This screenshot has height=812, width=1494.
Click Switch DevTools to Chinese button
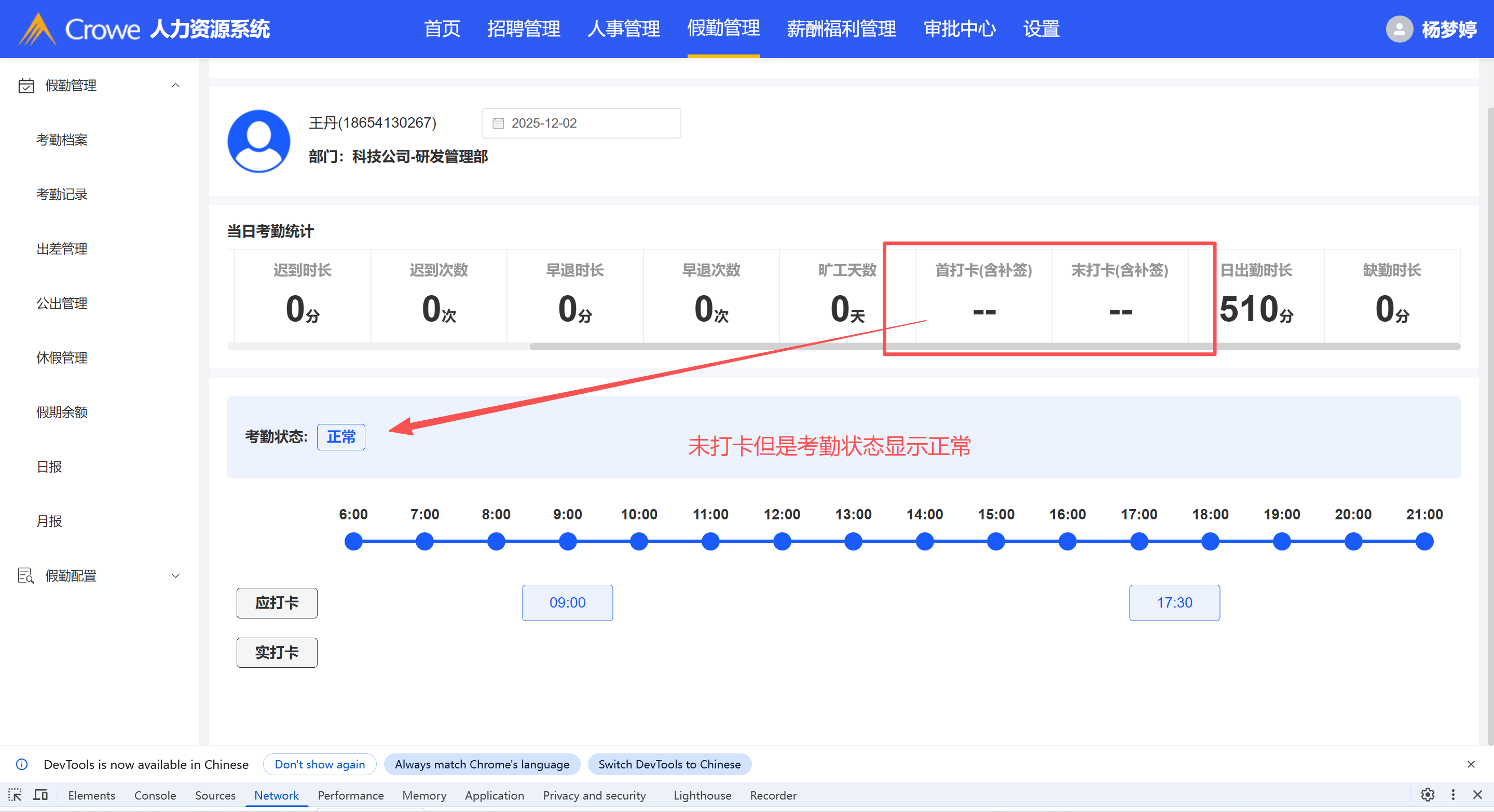pyautogui.click(x=669, y=764)
